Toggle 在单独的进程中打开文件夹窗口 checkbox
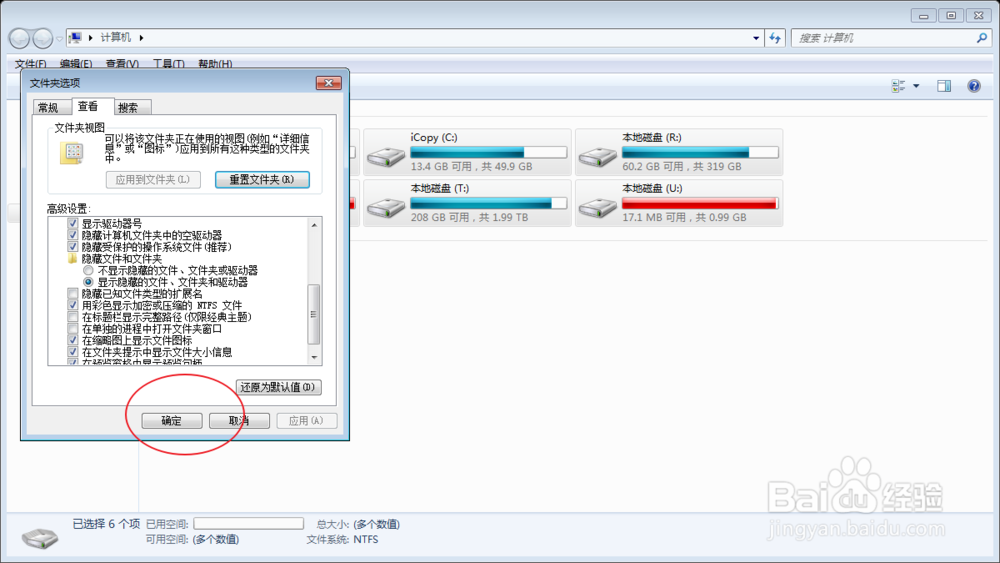This screenshot has height=563, width=1000. pyautogui.click(x=73, y=329)
